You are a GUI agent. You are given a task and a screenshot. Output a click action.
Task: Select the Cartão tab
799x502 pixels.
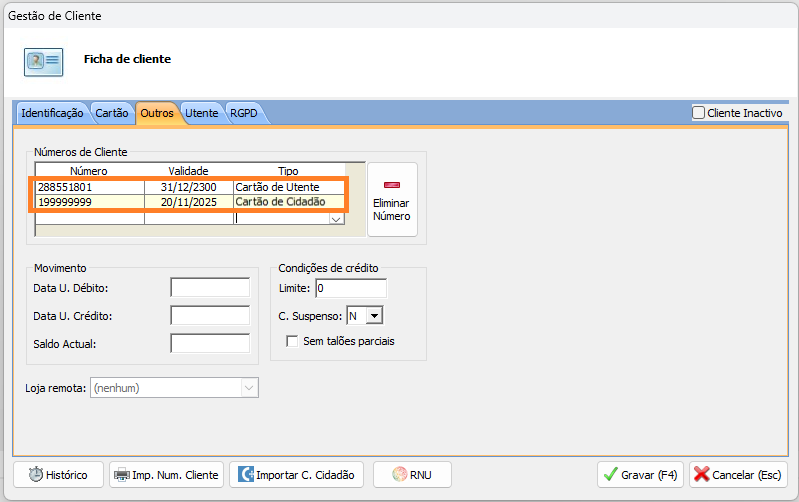pyautogui.click(x=112, y=113)
